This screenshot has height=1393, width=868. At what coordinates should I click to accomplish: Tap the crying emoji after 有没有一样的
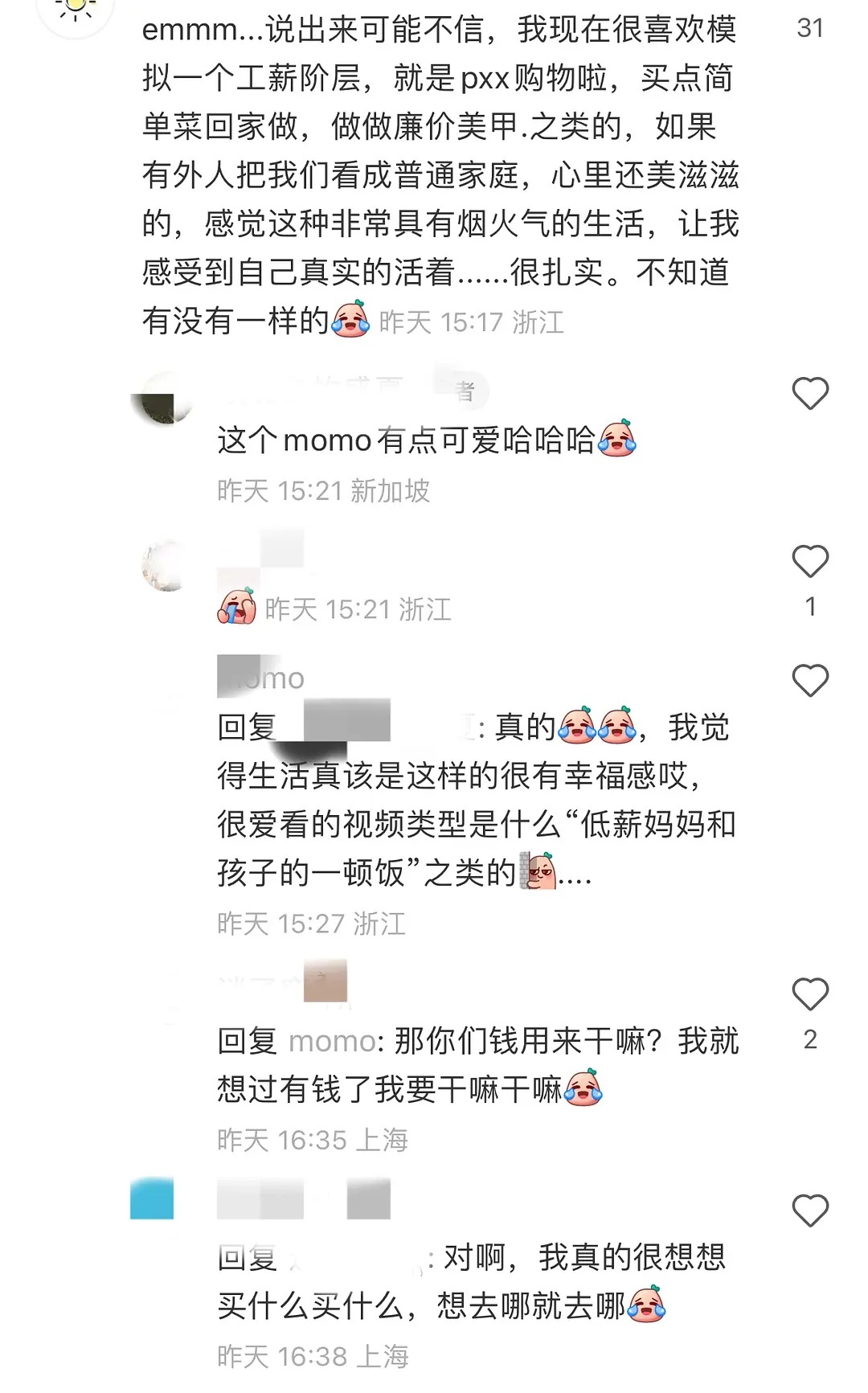350,319
